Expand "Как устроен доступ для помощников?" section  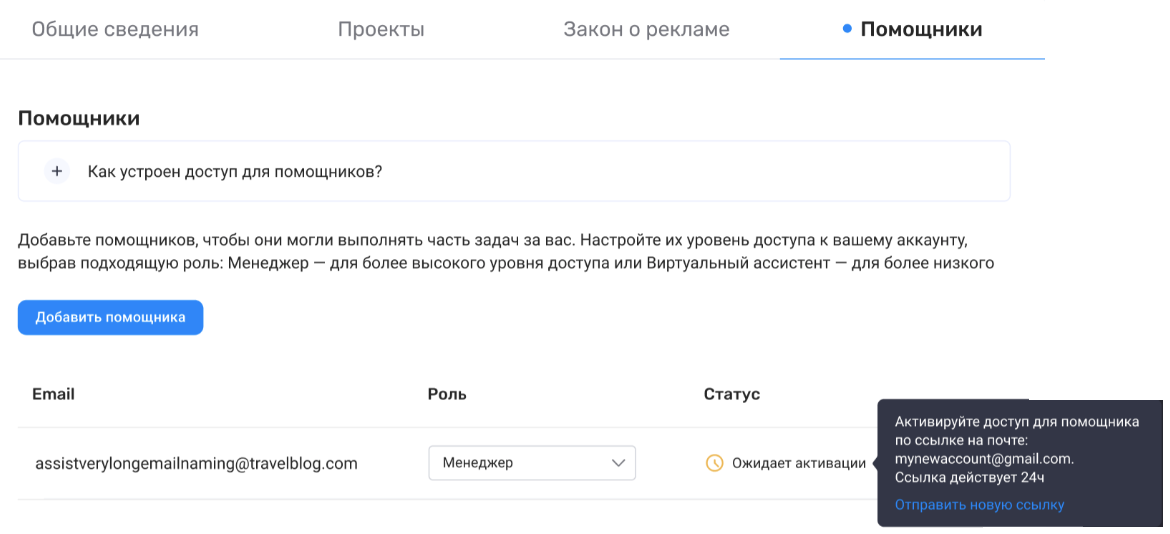click(235, 172)
